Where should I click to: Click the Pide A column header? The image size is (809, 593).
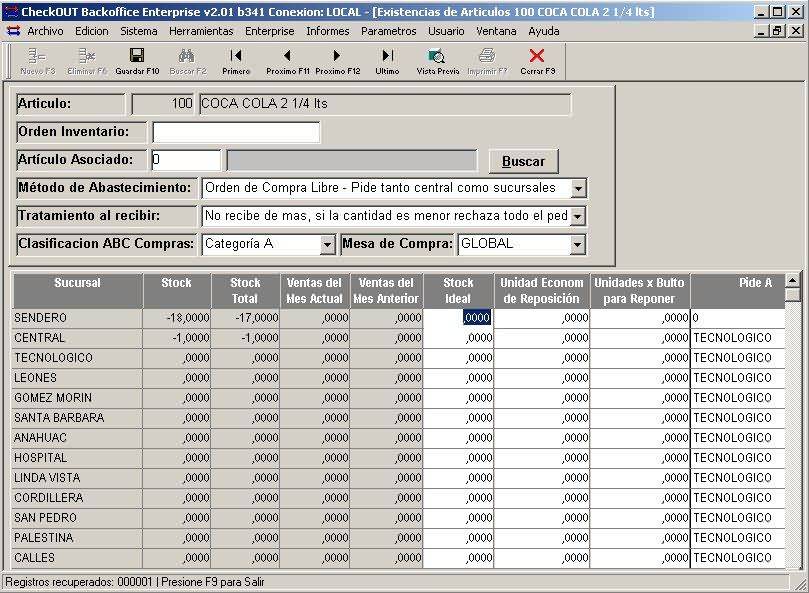pos(737,291)
